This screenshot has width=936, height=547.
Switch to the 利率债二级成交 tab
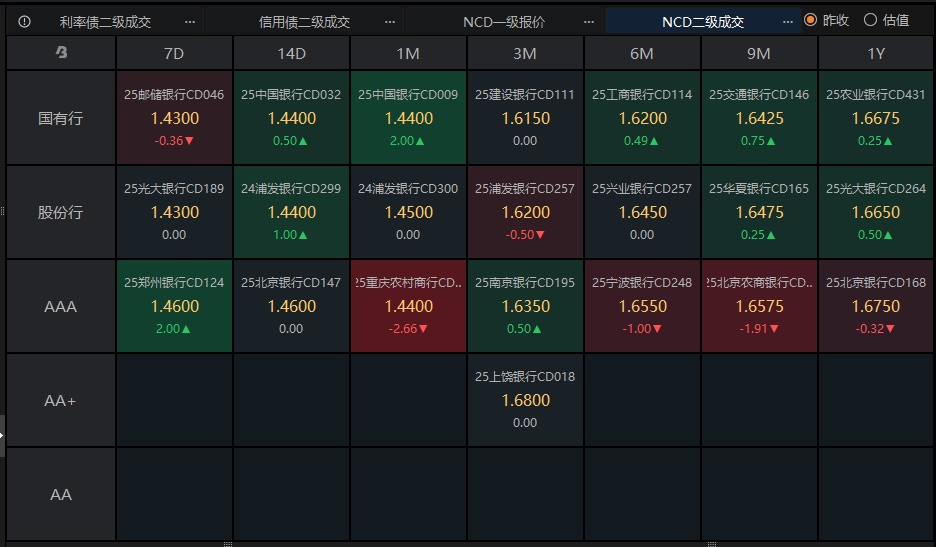point(105,22)
